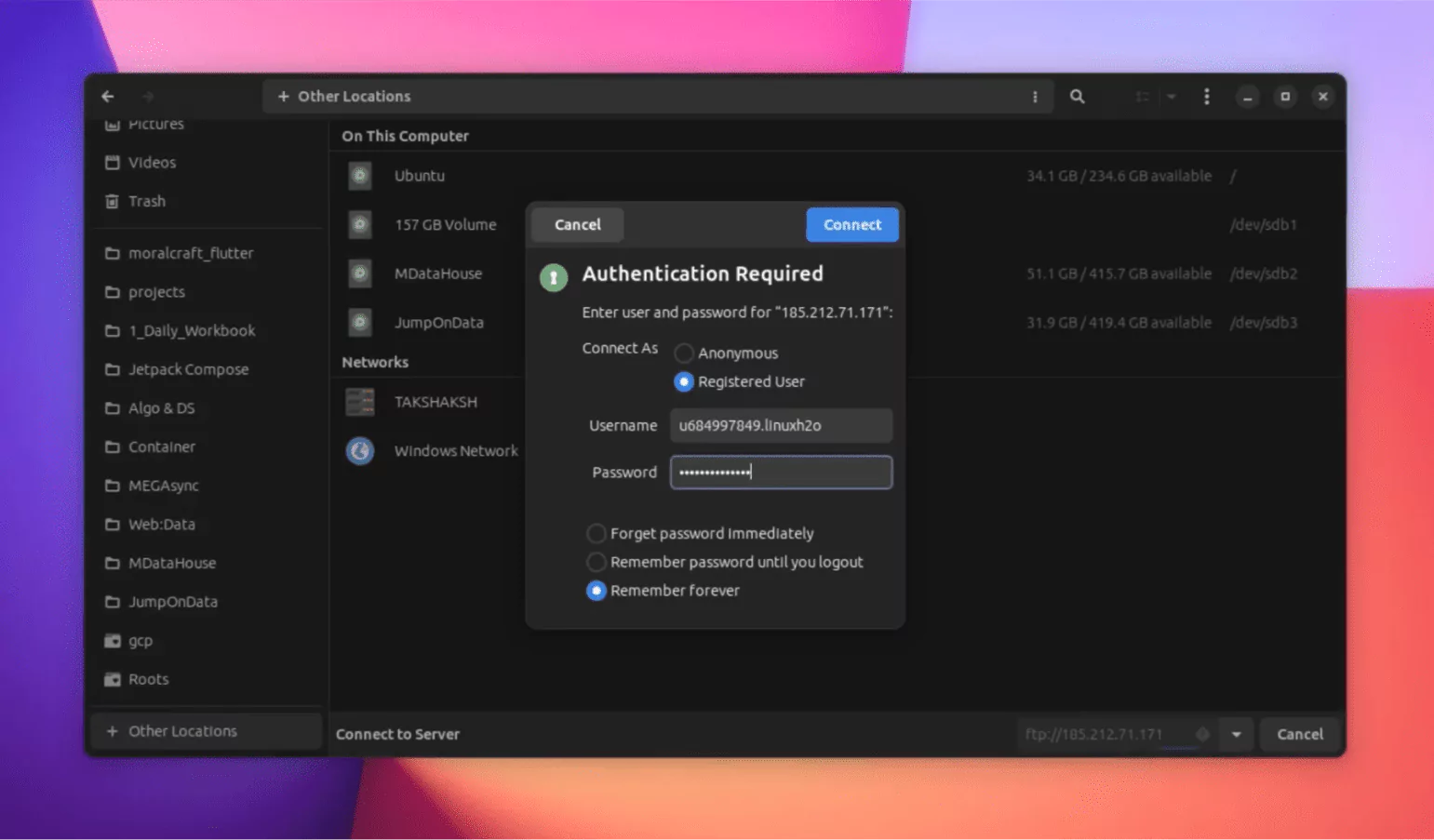Image resolution: width=1434 pixels, height=840 pixels.
Task: Click the authentication key icon
Action: coord(554,277)
